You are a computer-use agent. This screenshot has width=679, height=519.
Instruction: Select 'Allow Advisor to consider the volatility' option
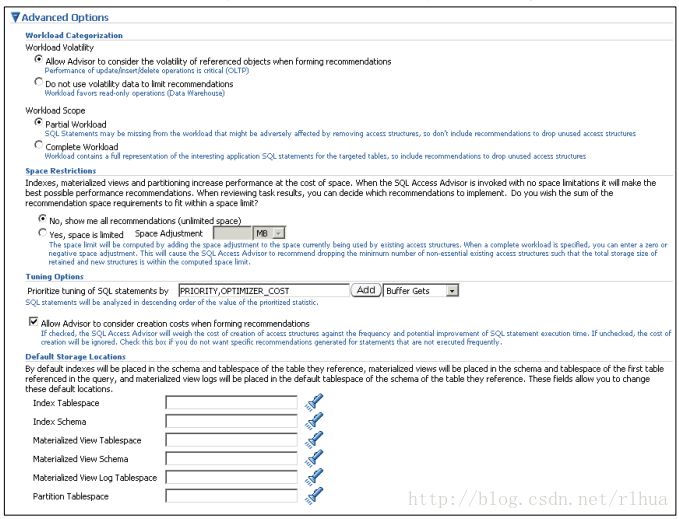click(39, 59)
